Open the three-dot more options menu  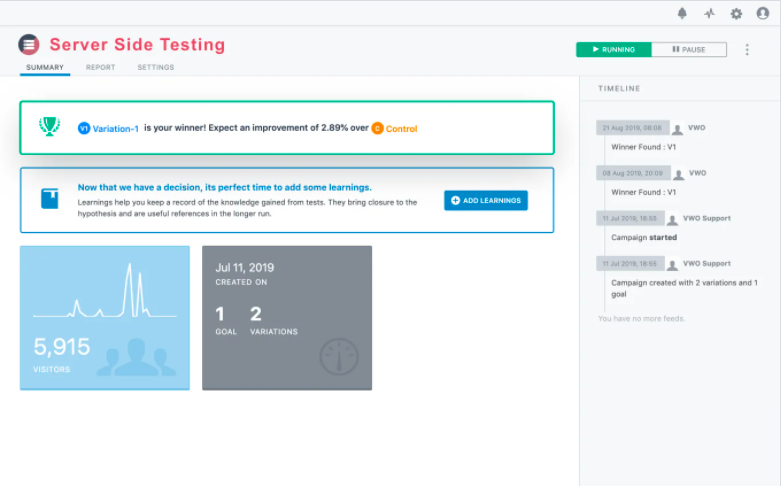[x=747, y=50]
